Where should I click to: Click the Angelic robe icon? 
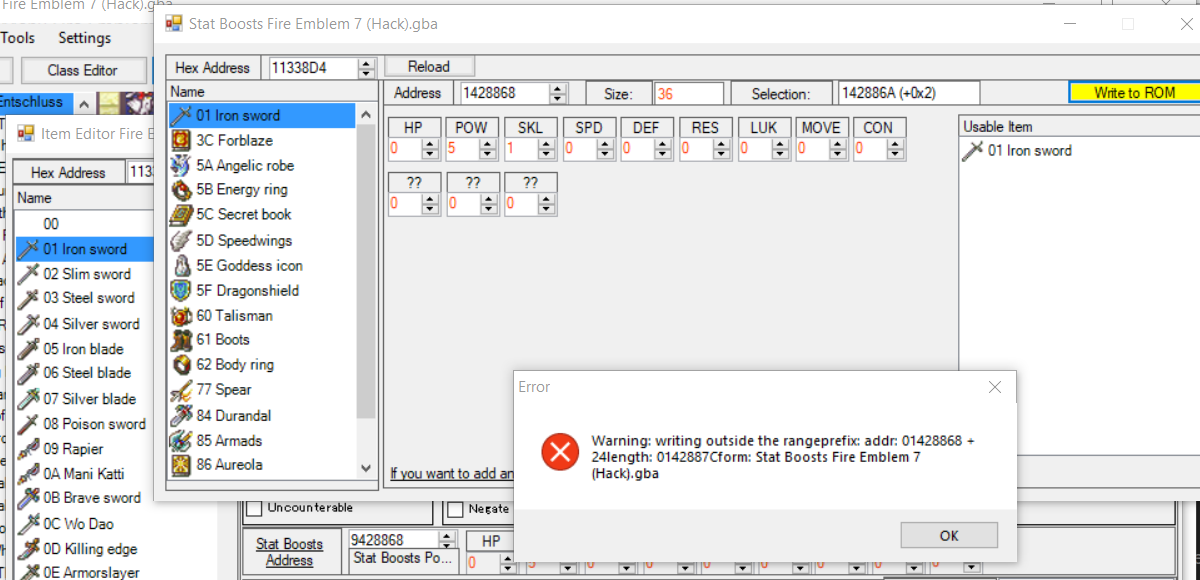[181, 165]
